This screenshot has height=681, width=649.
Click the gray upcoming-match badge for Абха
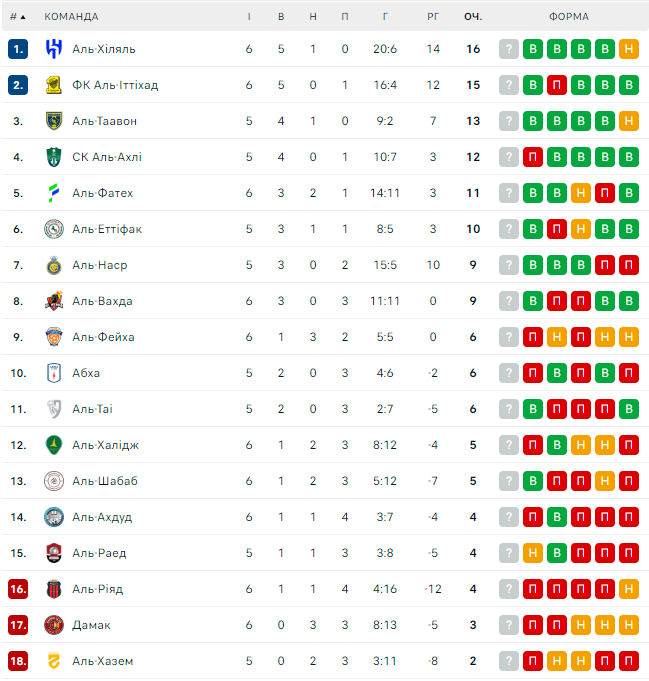click(x=509, y=373)
